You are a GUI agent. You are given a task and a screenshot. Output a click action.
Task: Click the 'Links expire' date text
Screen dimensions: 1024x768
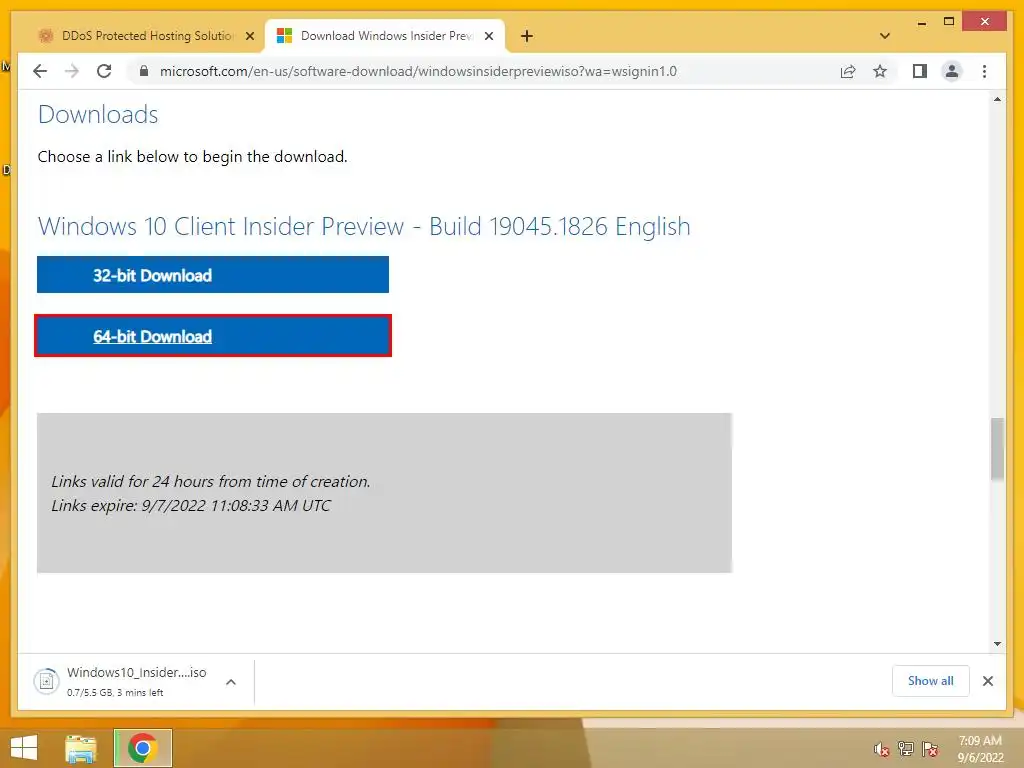(x=191, y=505)
